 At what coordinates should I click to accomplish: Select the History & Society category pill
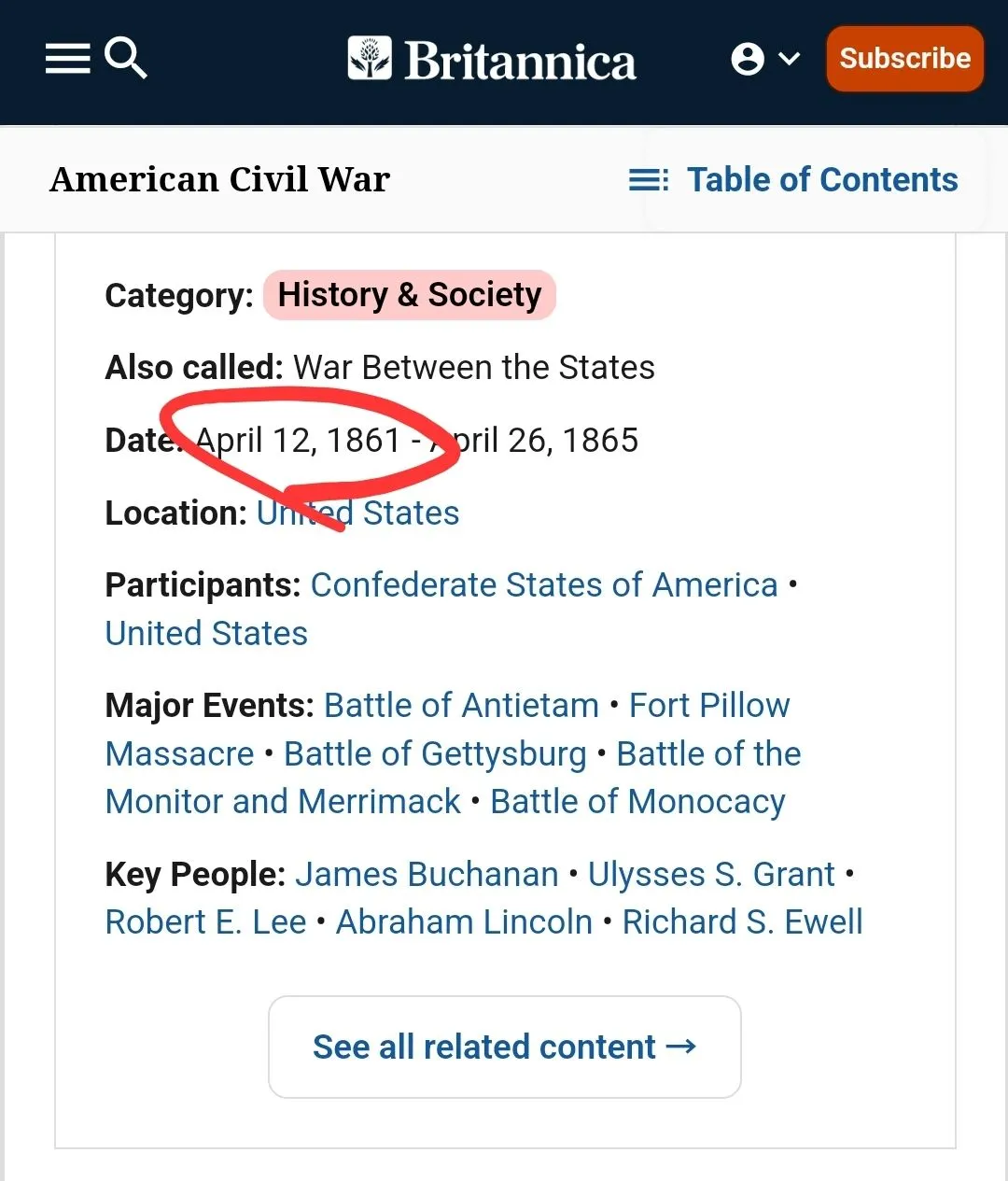click(409, 295)
